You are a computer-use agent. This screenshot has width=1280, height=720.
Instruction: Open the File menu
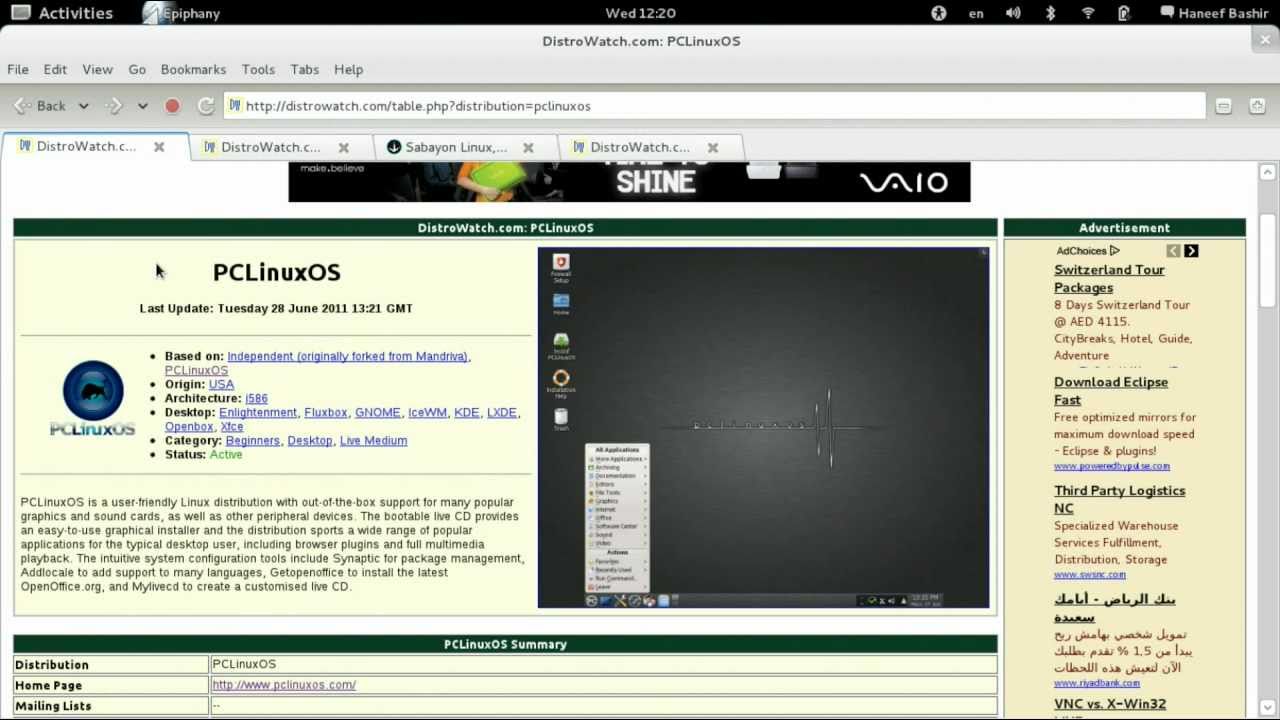click(18, 69)
